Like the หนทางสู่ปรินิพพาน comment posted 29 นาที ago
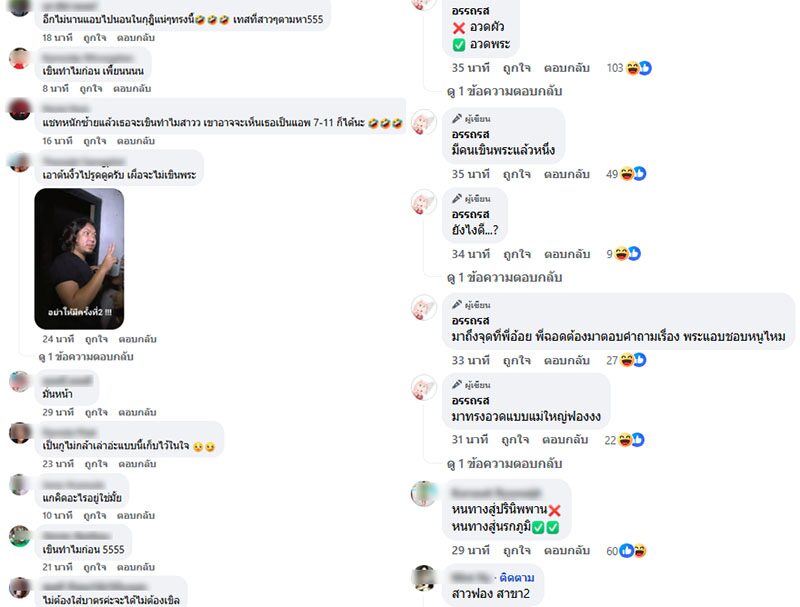 pos(516,550)
